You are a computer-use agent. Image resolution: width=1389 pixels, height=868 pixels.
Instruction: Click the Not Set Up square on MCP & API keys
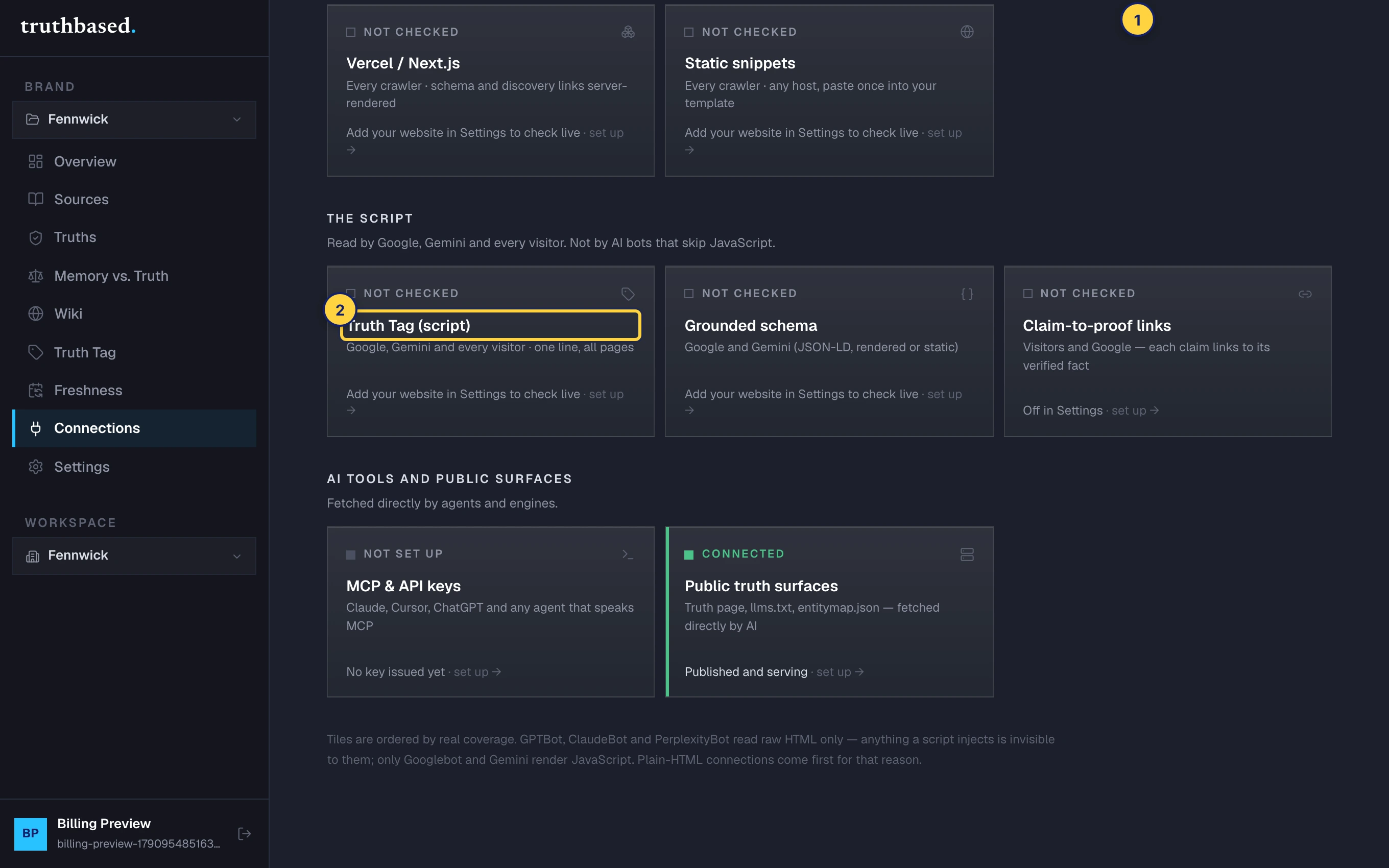351,554
